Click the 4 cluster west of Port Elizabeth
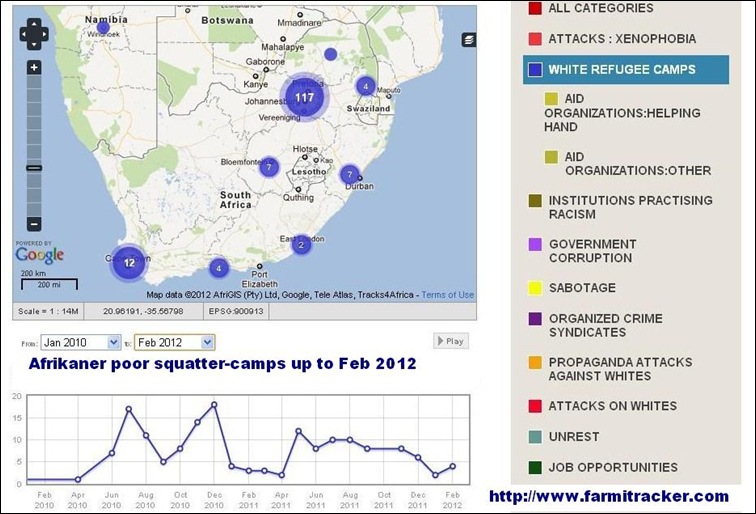The image size is (756, 514). coord(219,268)
